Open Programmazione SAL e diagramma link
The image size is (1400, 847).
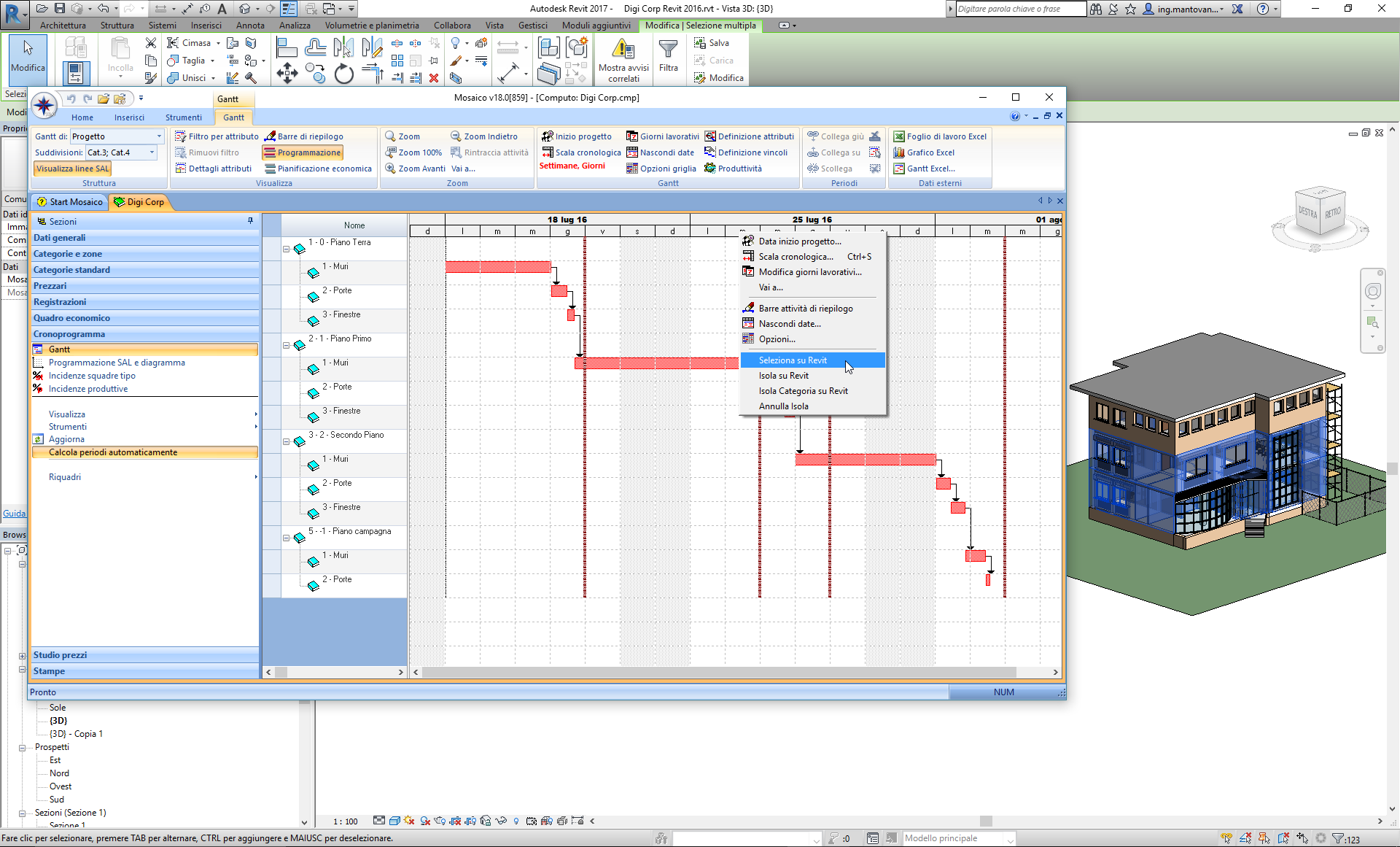[117, 363]
